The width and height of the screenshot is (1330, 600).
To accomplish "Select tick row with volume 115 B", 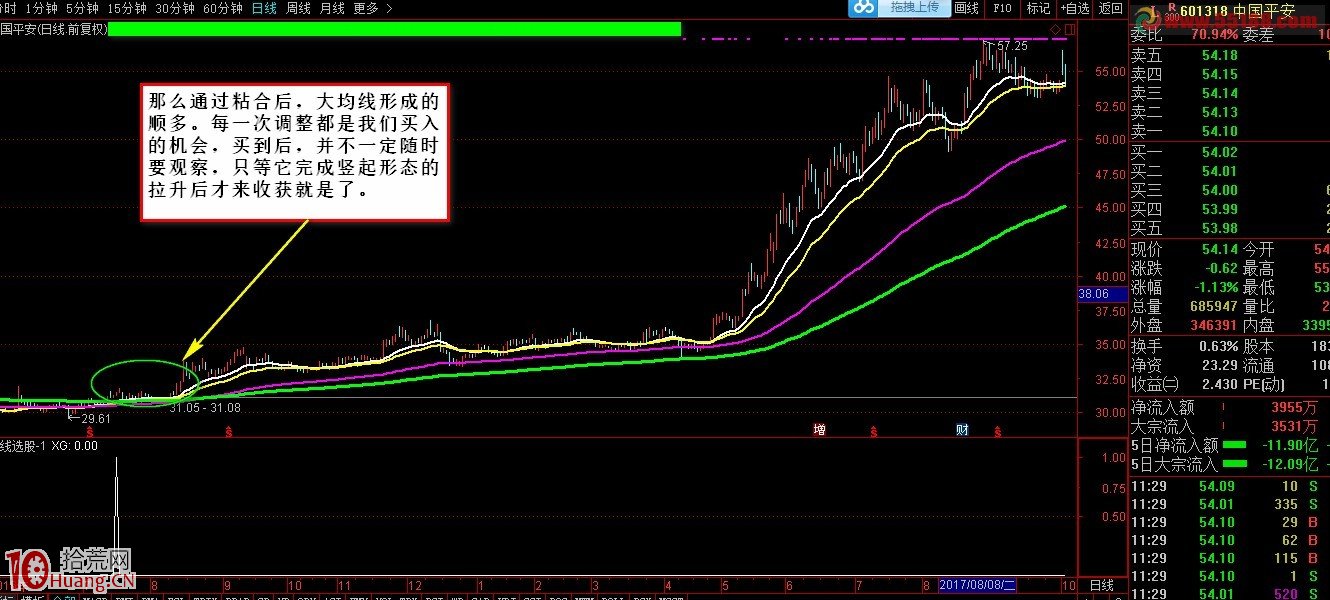I will (x=1229, y=558).
